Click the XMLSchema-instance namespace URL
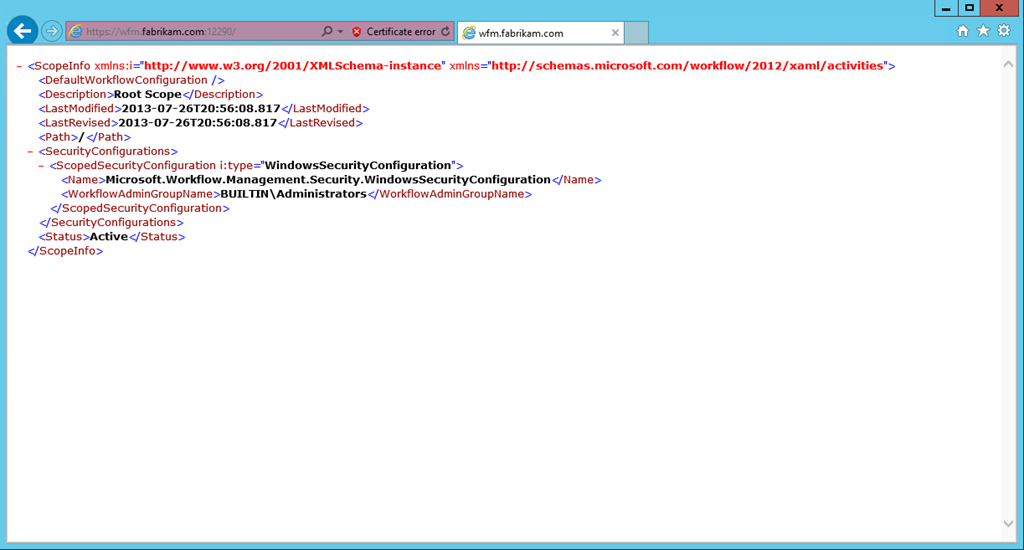 click(293, 65)
